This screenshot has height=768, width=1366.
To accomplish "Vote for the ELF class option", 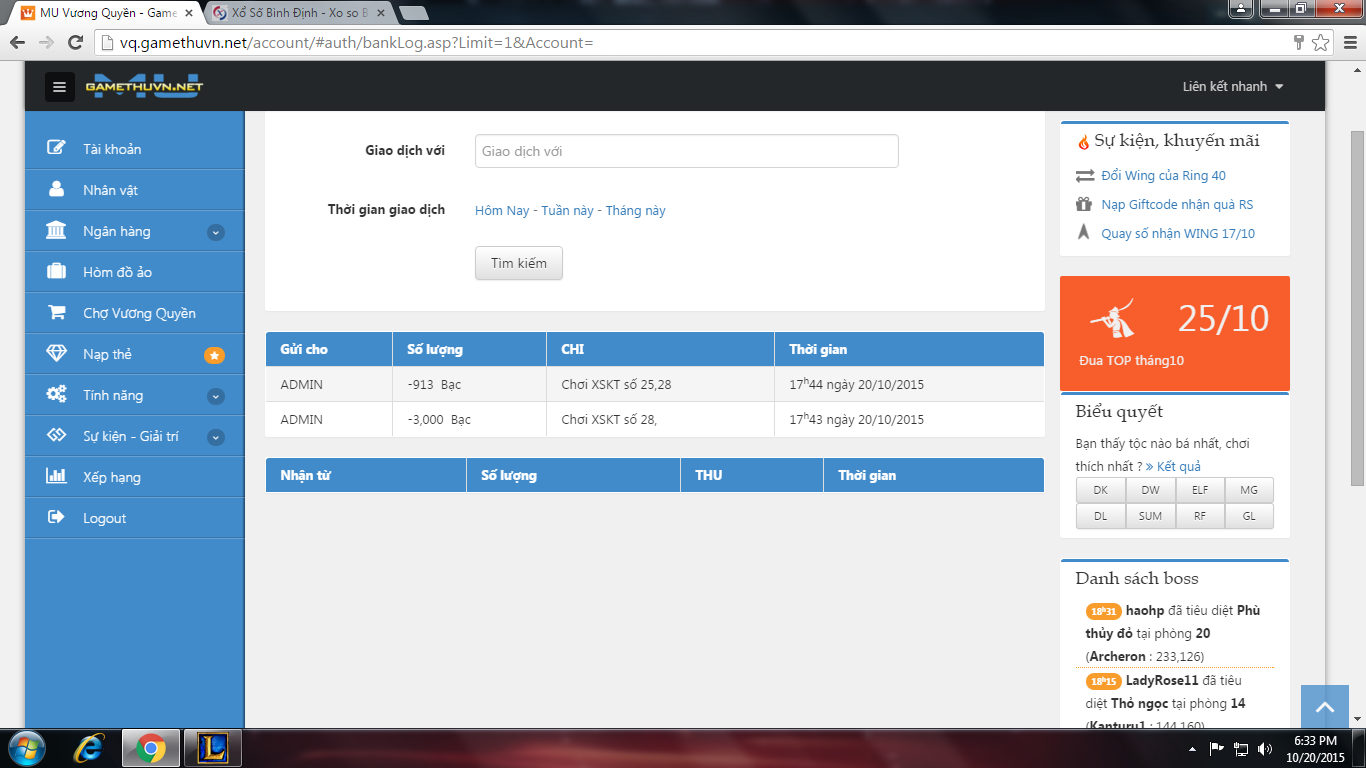I will coord(1199,490).
